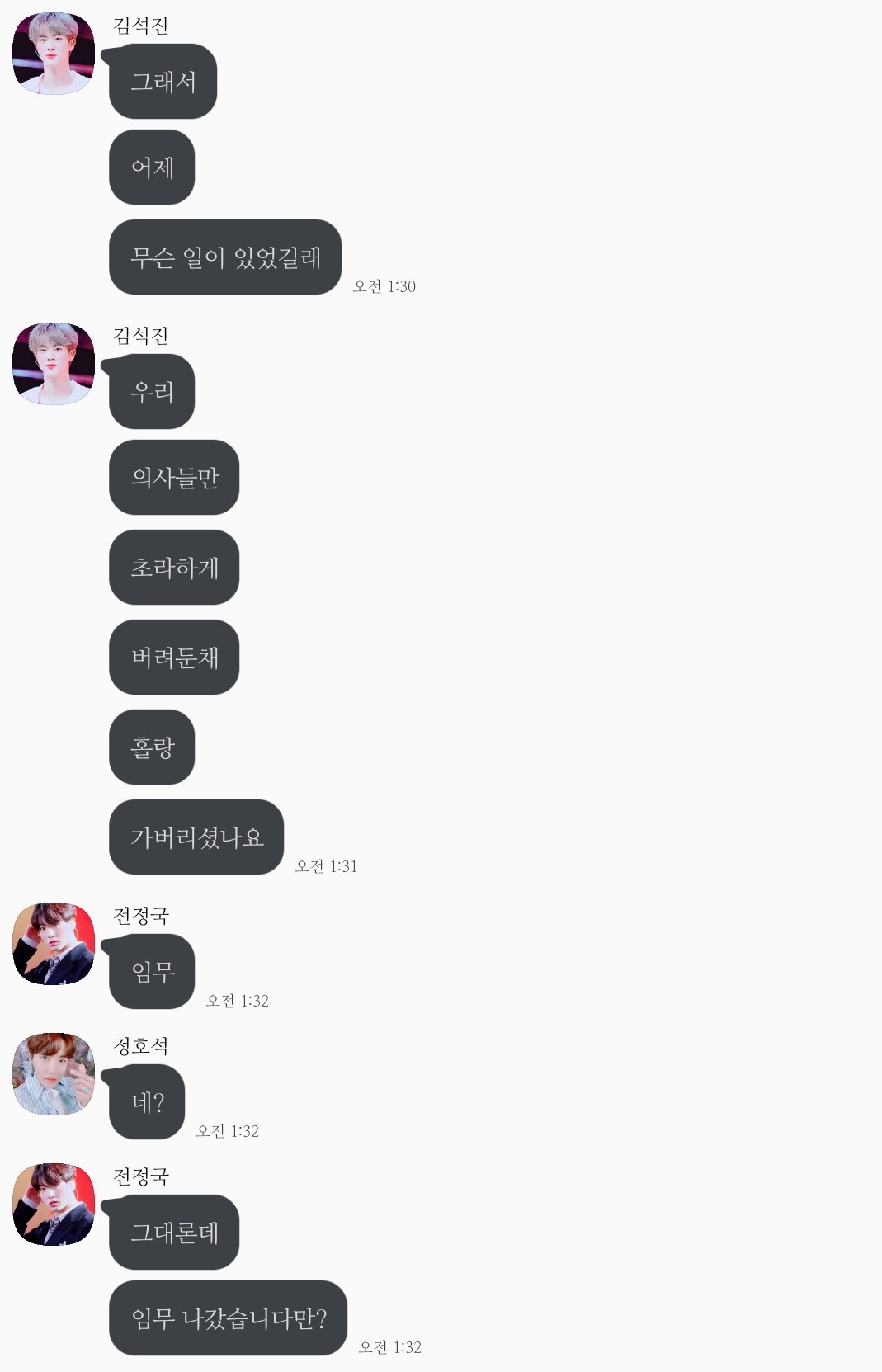Tap the 의사들만 bubble
The width and height of the screenshot is (882, 1372).
[174, 477]
